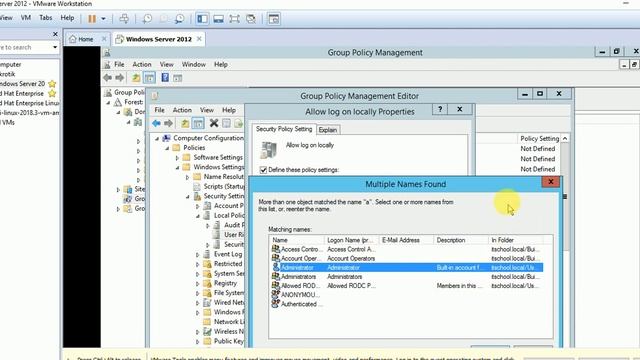
Task: Click back arrow in Group Policy Management toolbar
Action: (108, 78)
